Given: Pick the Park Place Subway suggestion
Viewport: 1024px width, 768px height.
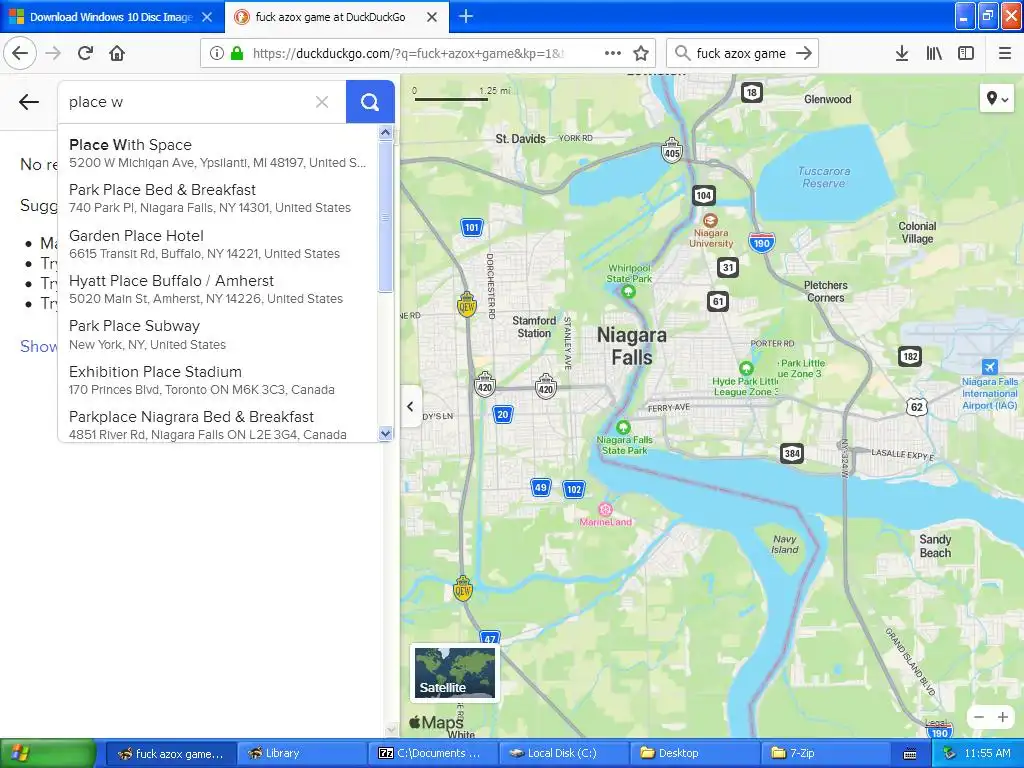Looking at the screenshot, I should [x=218, y=335].
